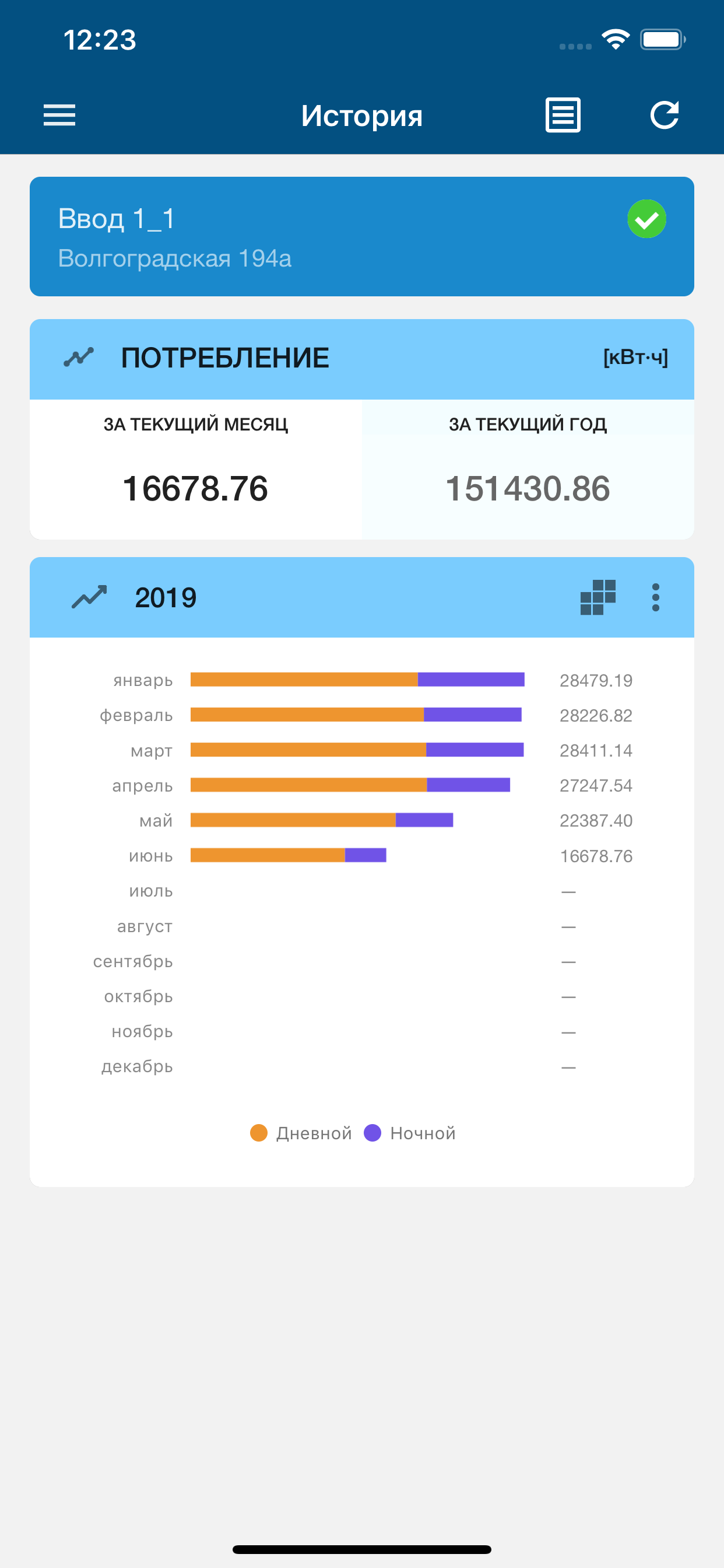
Task: Tap the 12:23 clock in status bar
Action: (x=100, y=40)
